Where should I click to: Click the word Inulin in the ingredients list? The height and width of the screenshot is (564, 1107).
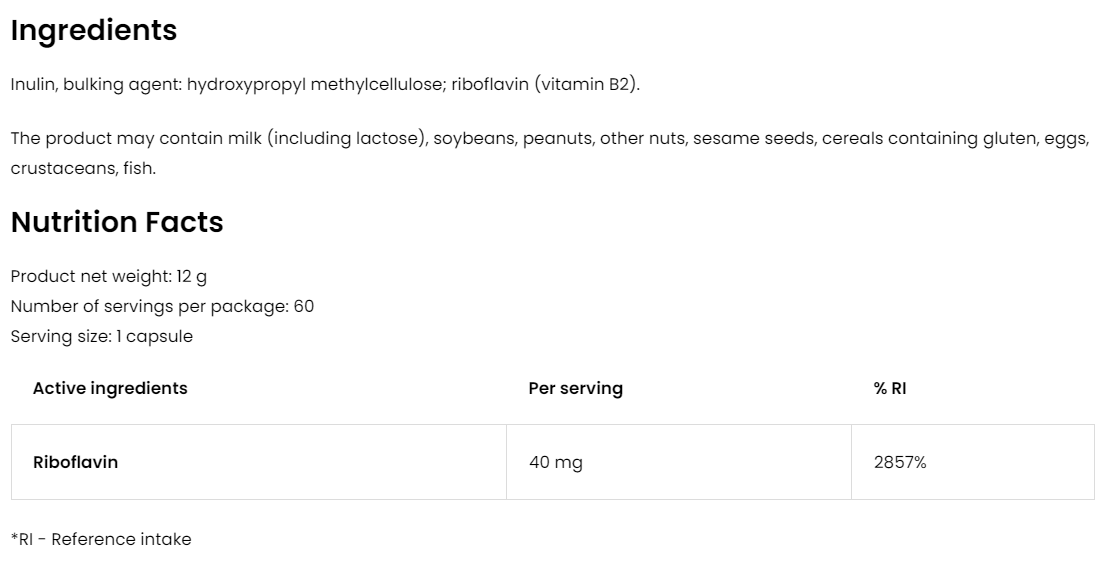click(x=34, y=84)
